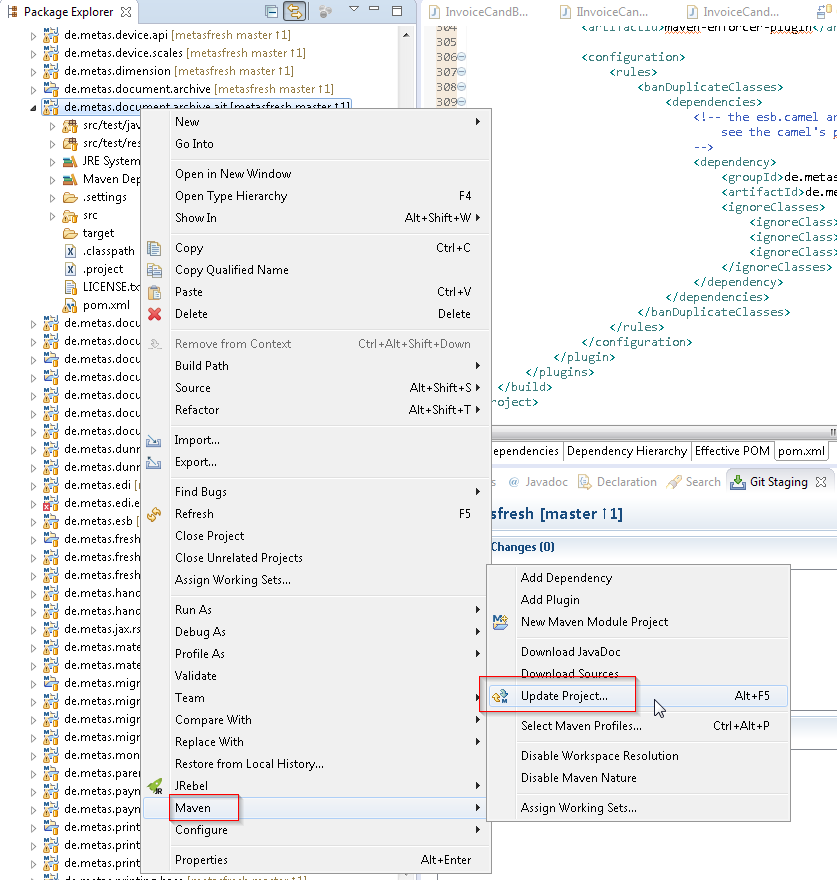Click the JRebel rocket icon

[155, 786]
